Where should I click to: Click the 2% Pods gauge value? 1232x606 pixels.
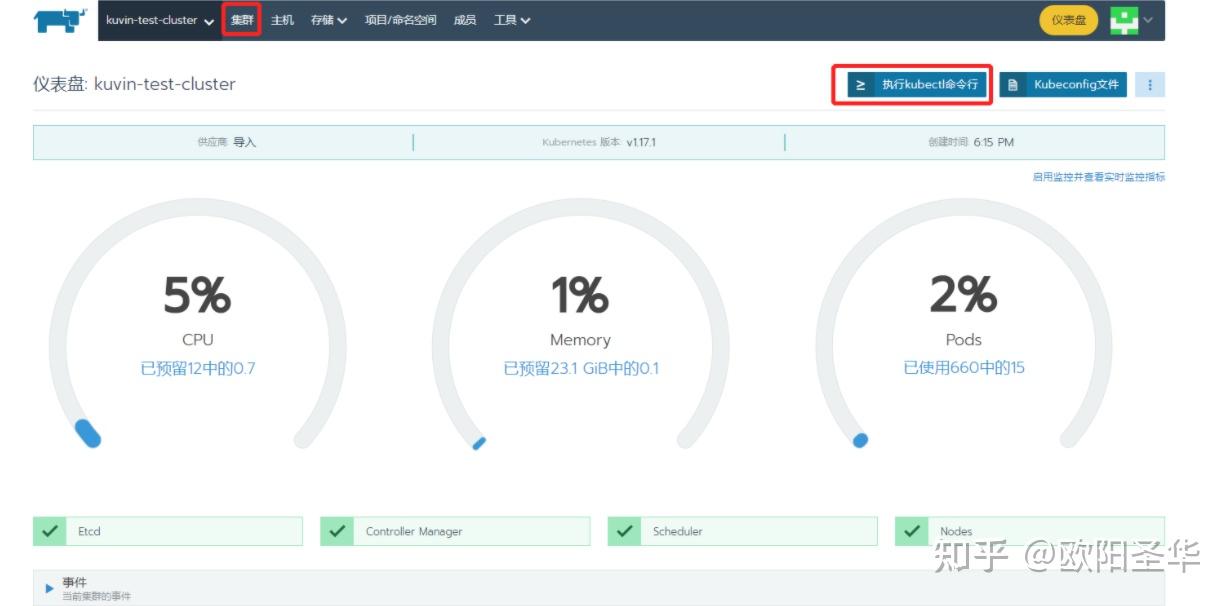pos(963,295)
